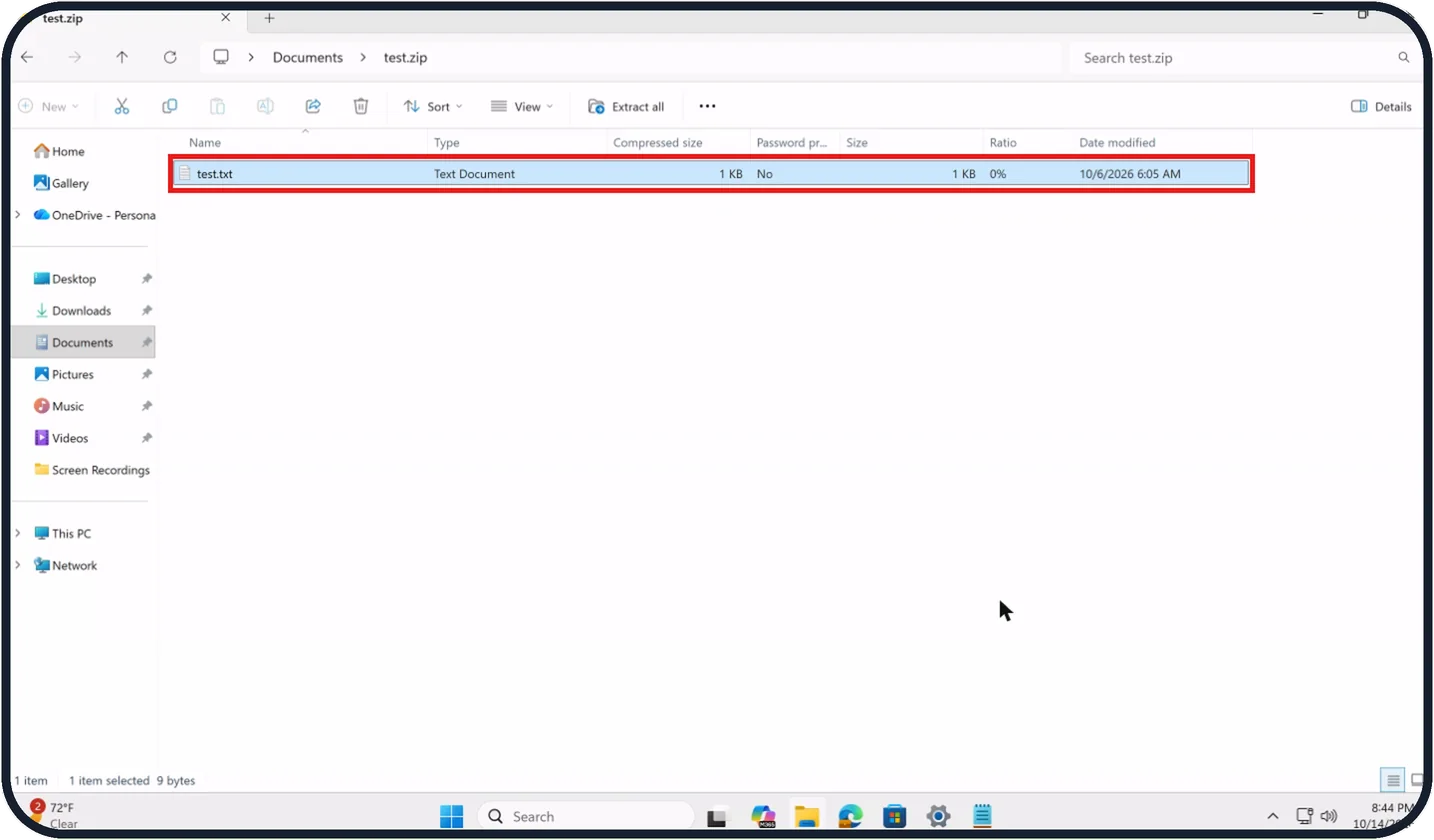The height and width of the screenshot is (840, 1434).
Task: Open the New dropdown button
Action: coord(49,106)
